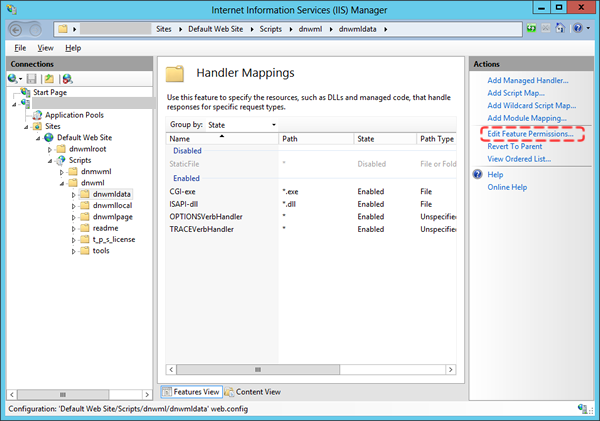Screen dimensions: 600x421
Task: Click the Scripts virtual directory icon
Action: click(x=61, y=160)
